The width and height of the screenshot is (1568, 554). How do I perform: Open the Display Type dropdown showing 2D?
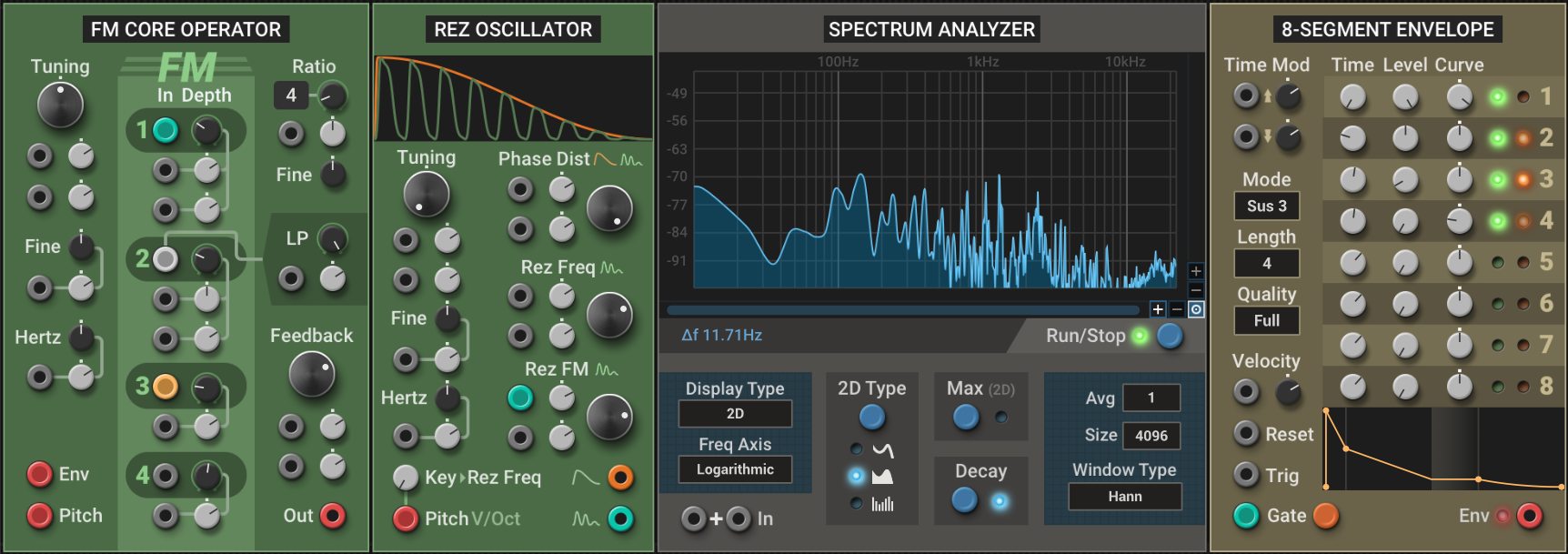(735, 414)
